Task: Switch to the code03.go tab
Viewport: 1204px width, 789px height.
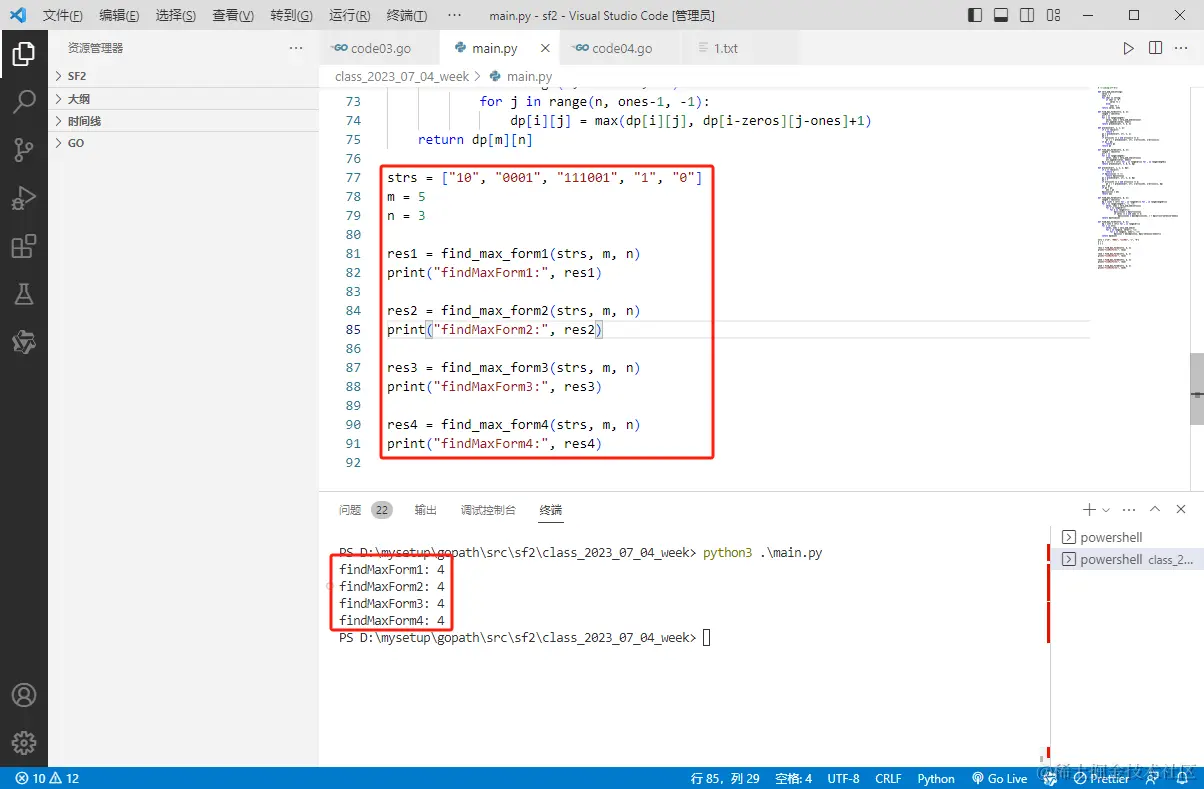Action: (380, 48)
